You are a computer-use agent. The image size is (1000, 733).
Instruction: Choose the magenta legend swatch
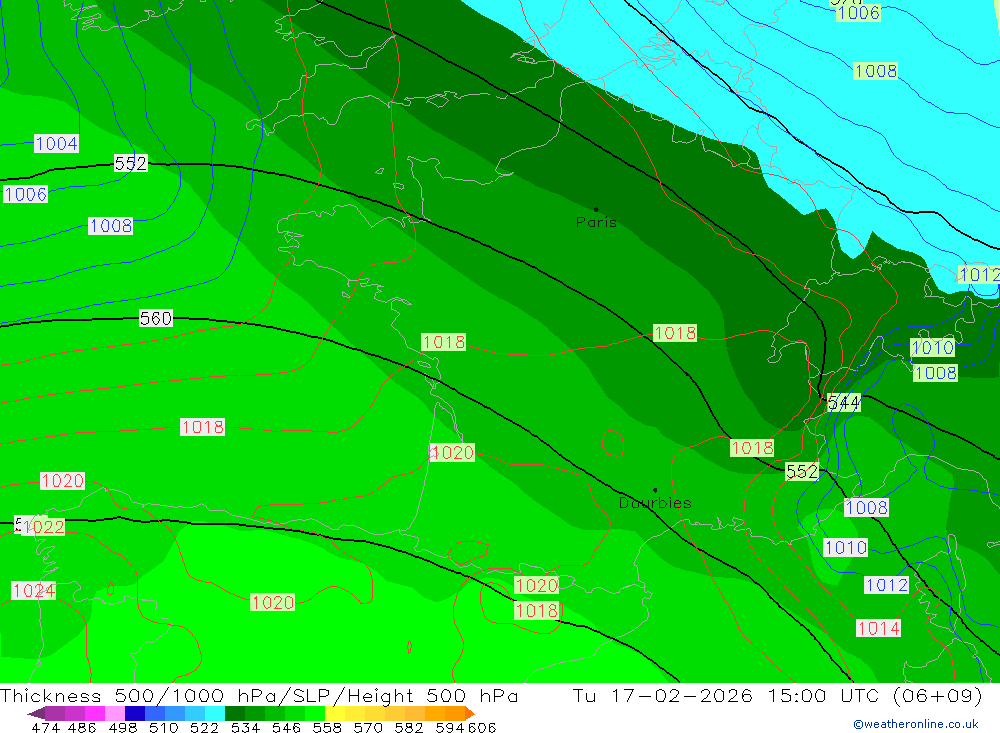click(95, 713)
